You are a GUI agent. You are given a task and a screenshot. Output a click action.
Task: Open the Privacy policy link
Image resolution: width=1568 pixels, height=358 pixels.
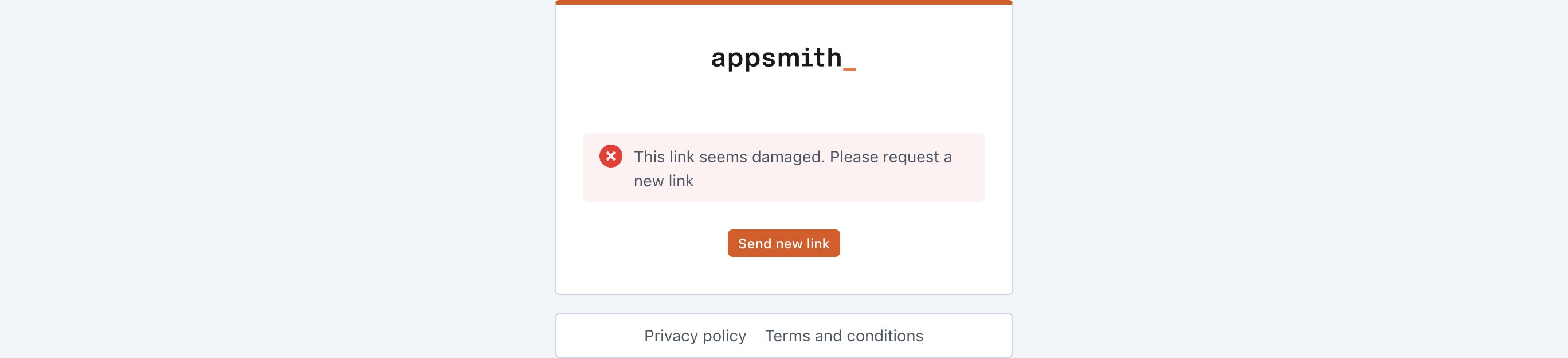pos(695,336)
